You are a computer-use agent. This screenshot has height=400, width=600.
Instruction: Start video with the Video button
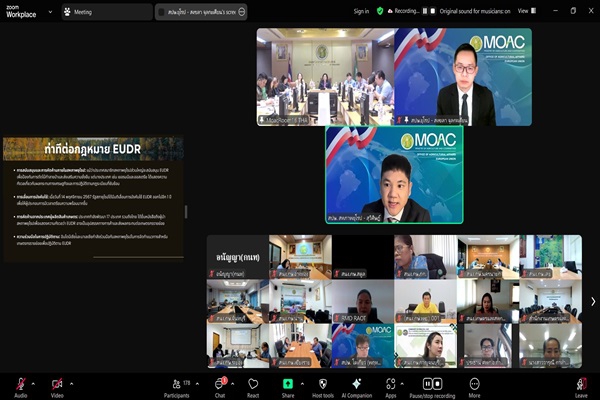point(57,384)
